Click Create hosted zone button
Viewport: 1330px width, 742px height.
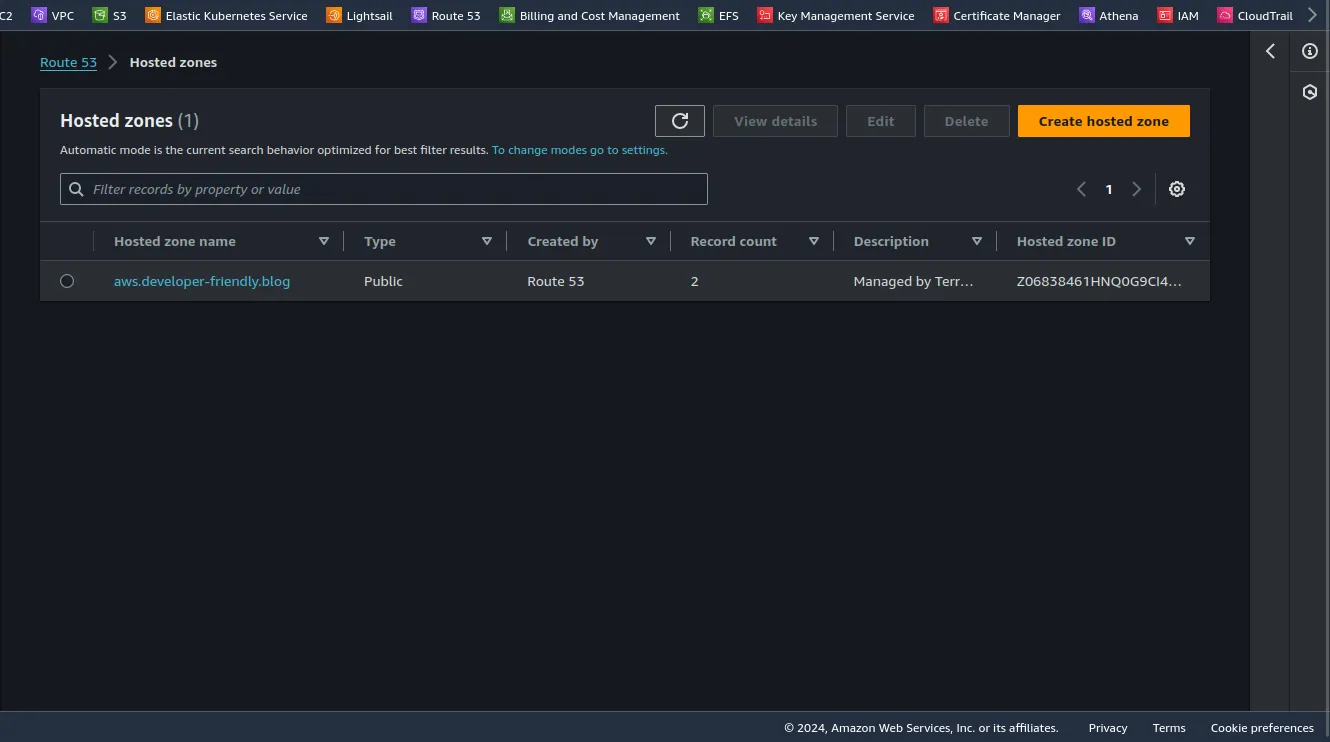pos(1103,121)
